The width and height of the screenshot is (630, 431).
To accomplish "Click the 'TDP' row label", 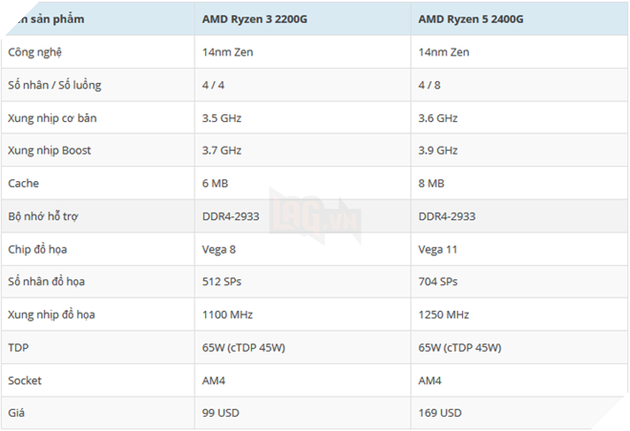I will pos(18,347).
